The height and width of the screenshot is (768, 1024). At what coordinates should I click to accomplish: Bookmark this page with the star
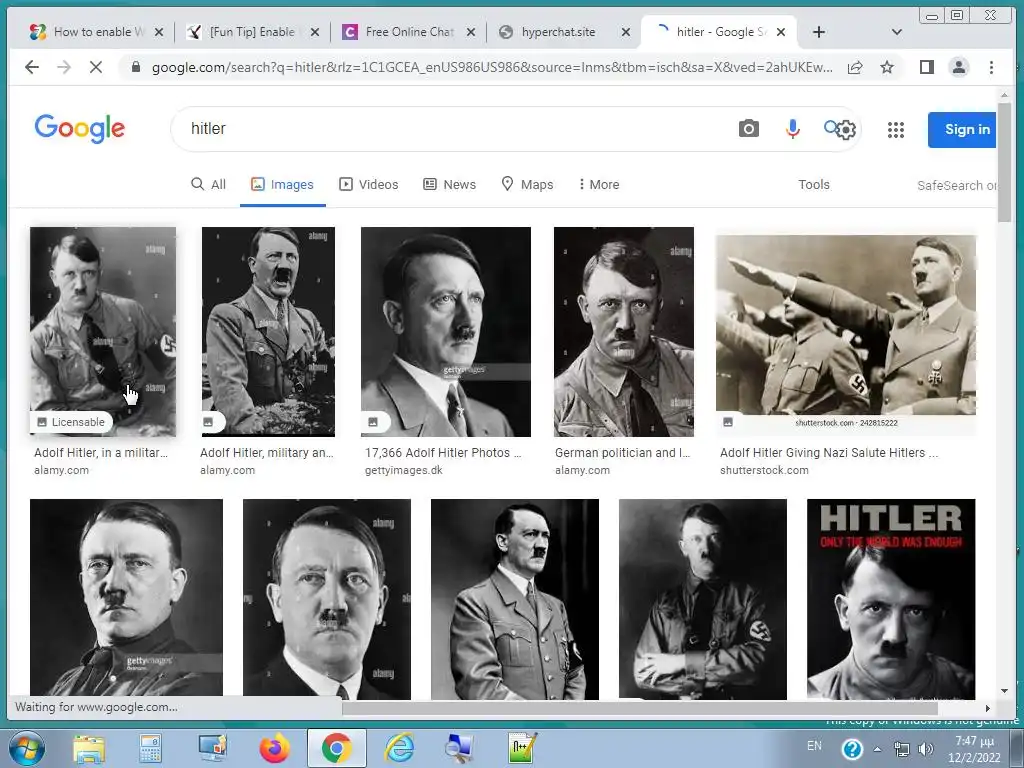click(x=887, y=67)
